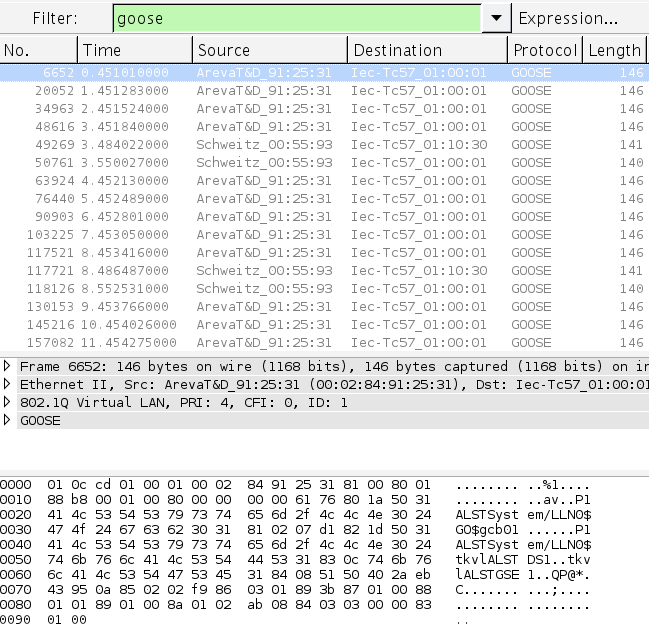Click ASCII text 'lALSTGSE' in hex pane

click(x=487, y=575)
